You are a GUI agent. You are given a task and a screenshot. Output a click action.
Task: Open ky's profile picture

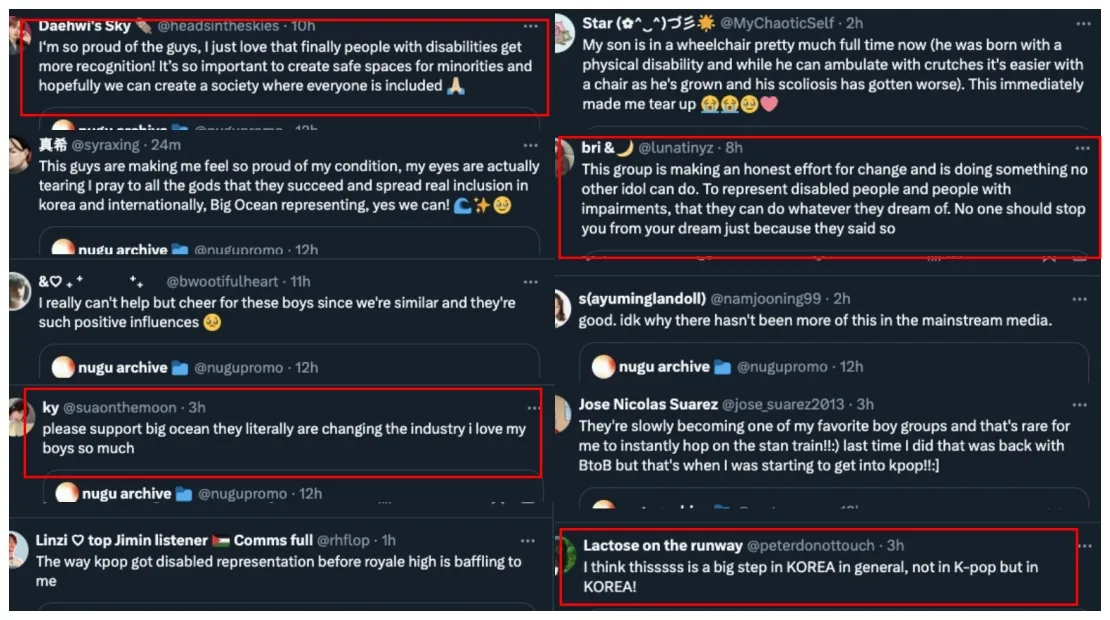pyautogui.click(x=21, y=415)
